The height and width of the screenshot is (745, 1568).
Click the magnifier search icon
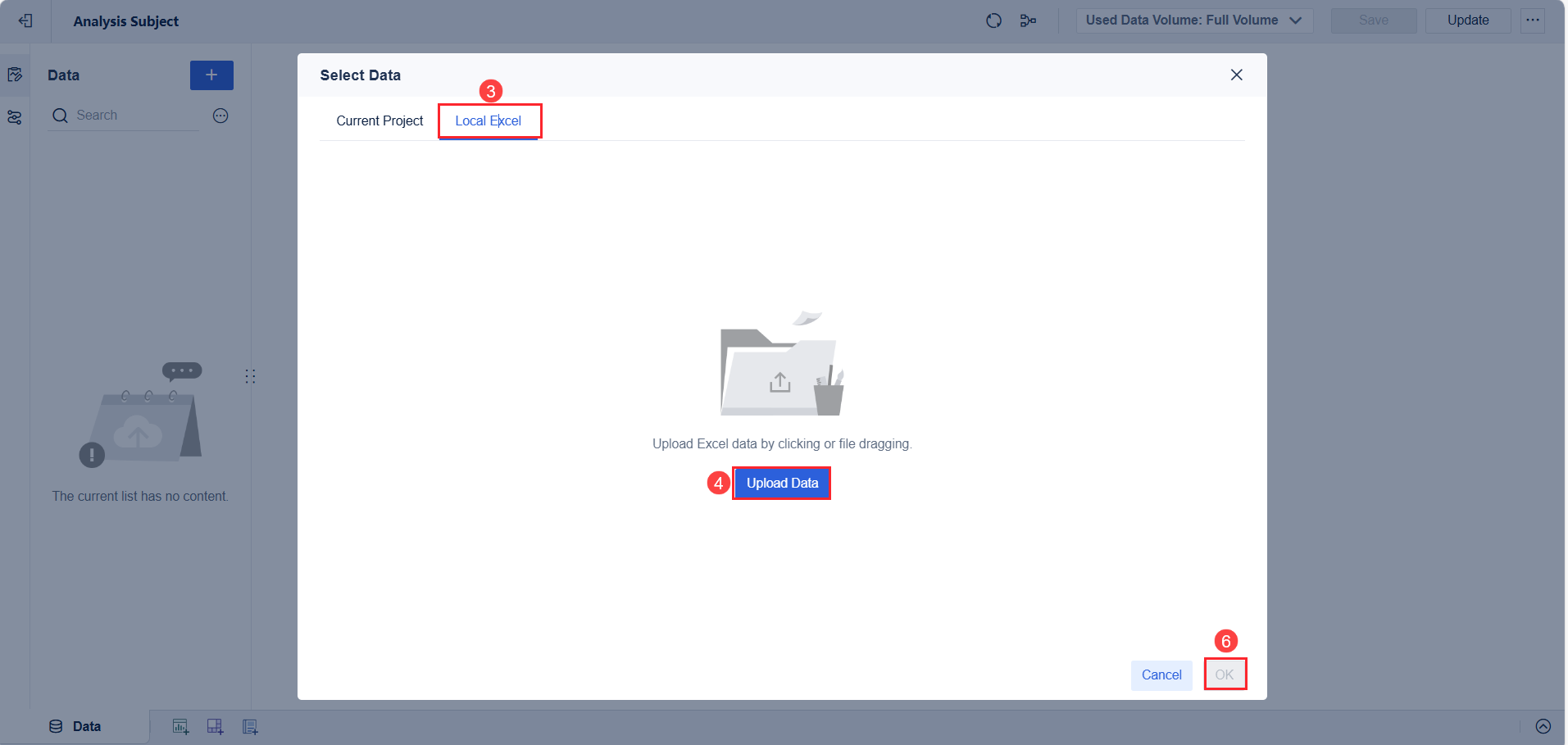click(60, 116)
